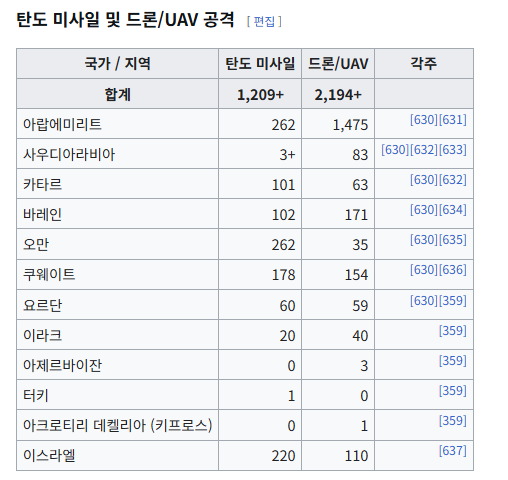This screenshot has width=508, height=480.
Task: Click the 아크로티리 데켈리아 (키프로스) cell
Action: coord(118,425)
